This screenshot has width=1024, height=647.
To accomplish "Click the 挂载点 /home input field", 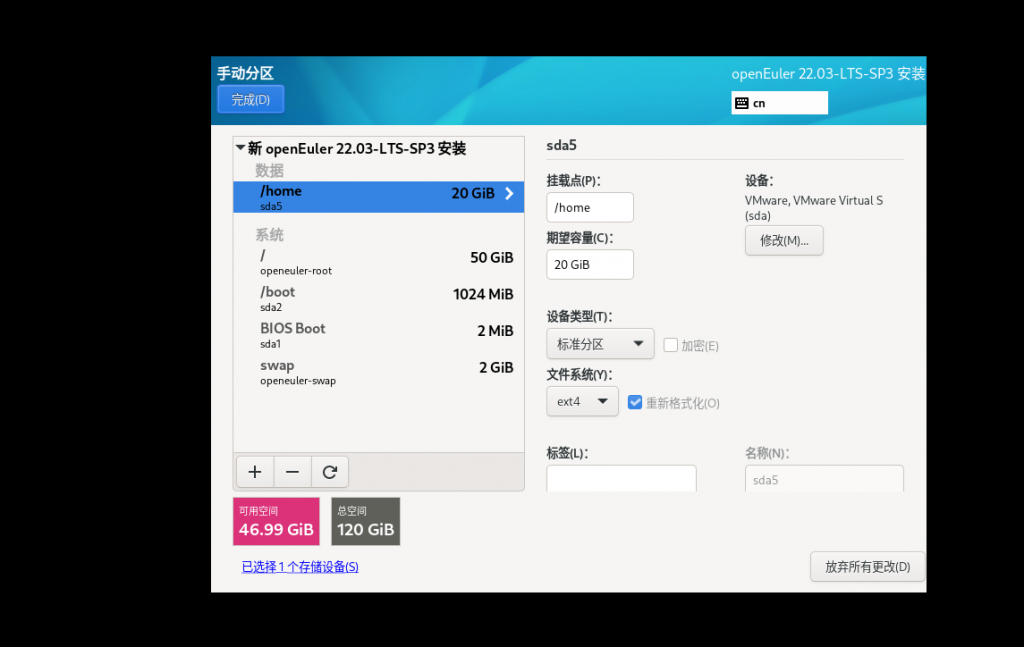I will (x=590, y=207).
